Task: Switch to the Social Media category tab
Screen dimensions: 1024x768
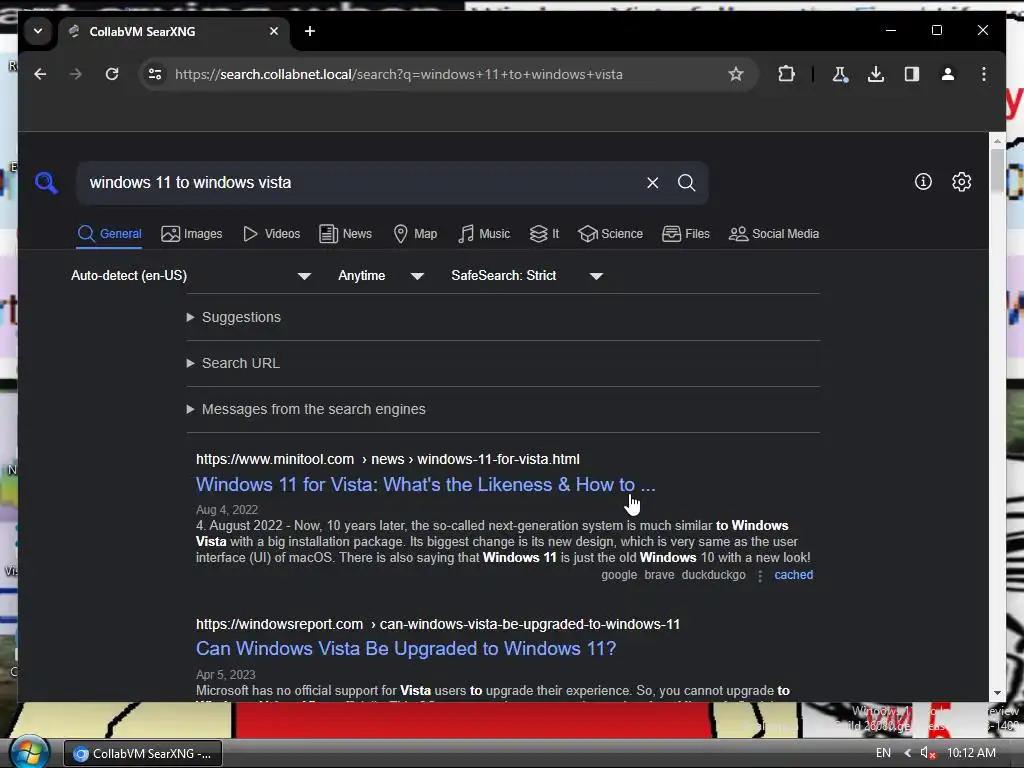Action: click(x=774, y=234)
